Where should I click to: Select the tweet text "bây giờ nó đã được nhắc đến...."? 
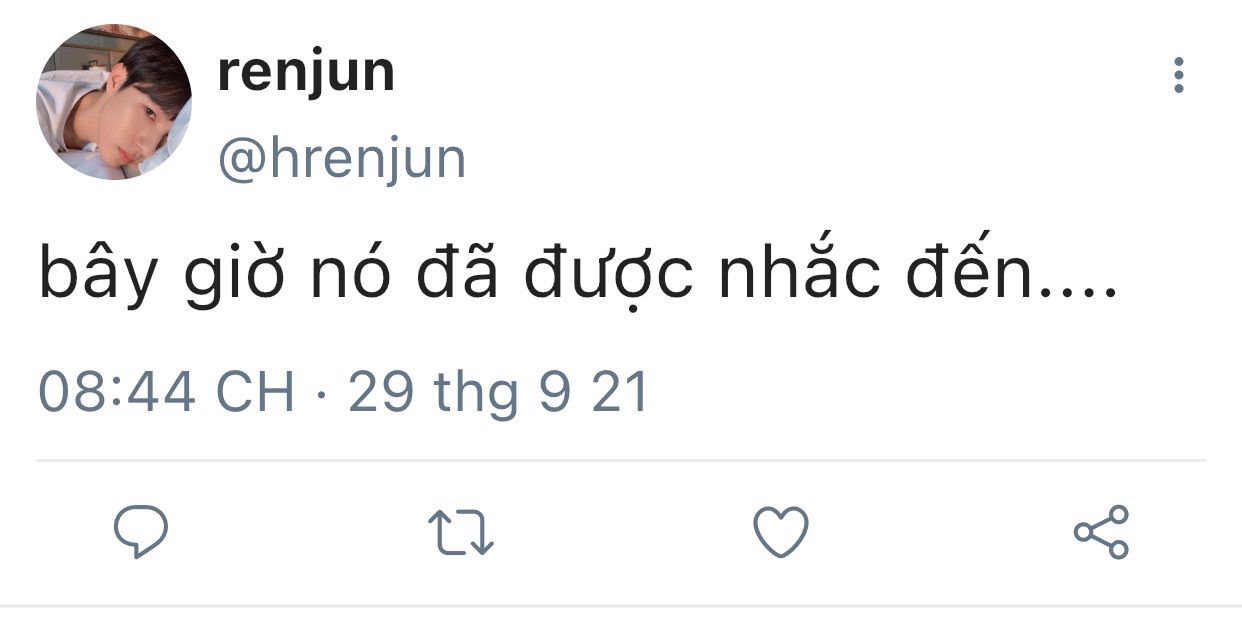[x=577, y=276]
